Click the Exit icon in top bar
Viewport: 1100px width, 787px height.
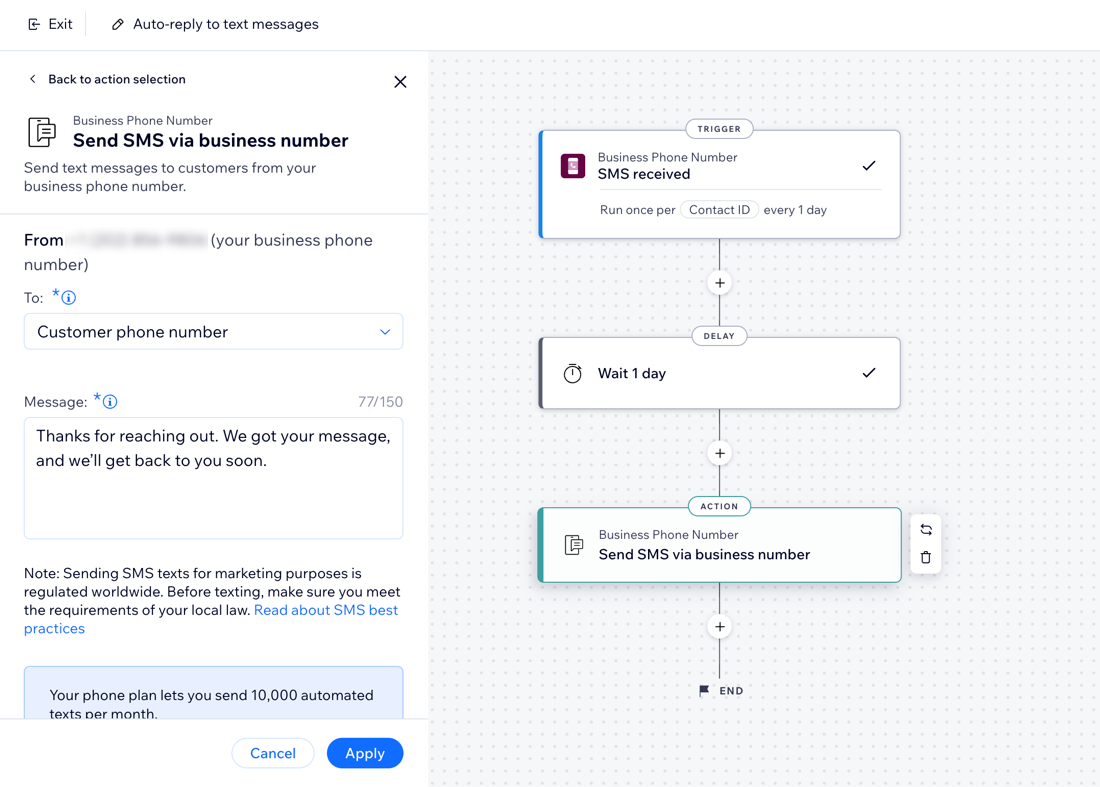(x=34, y=25)
